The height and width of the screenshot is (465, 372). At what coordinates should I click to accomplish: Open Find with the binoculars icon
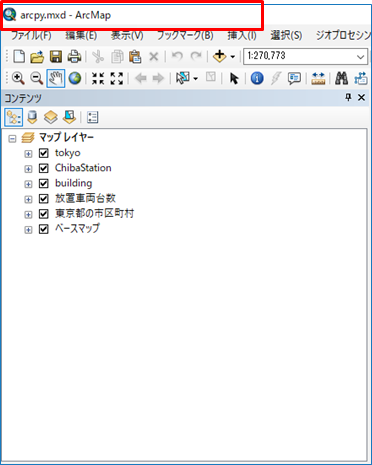tap(341, 78)
